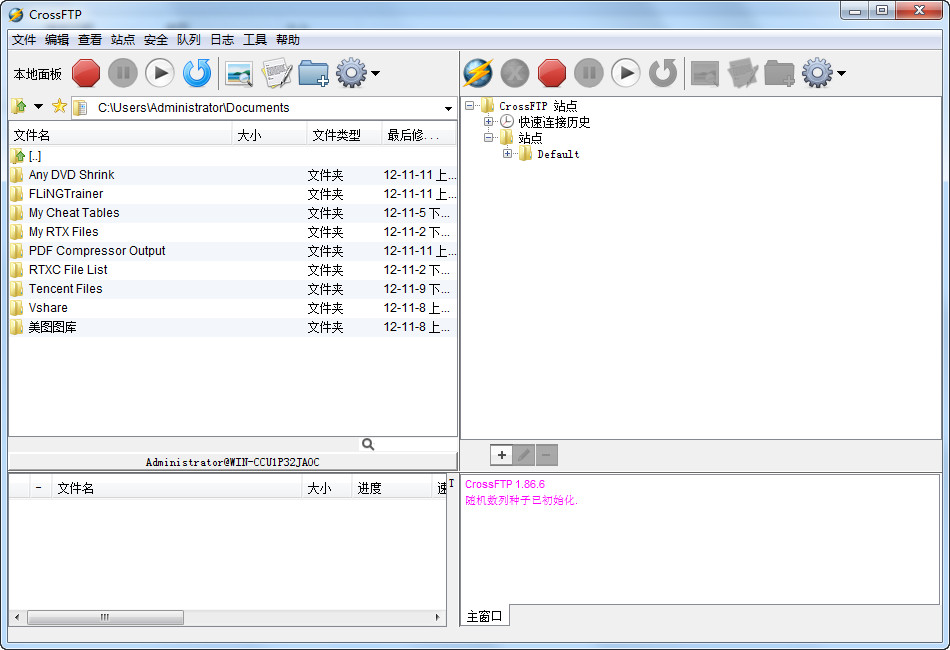
Task: Sort local files by 文件名 column header
Action: coord(121,135)
